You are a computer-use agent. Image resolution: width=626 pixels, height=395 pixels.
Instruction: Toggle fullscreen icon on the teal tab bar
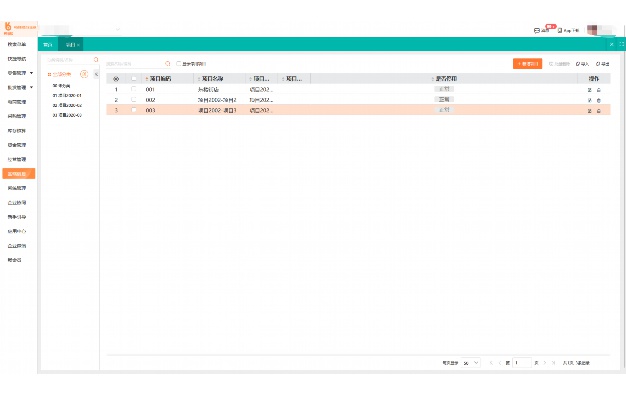point(622,44)
